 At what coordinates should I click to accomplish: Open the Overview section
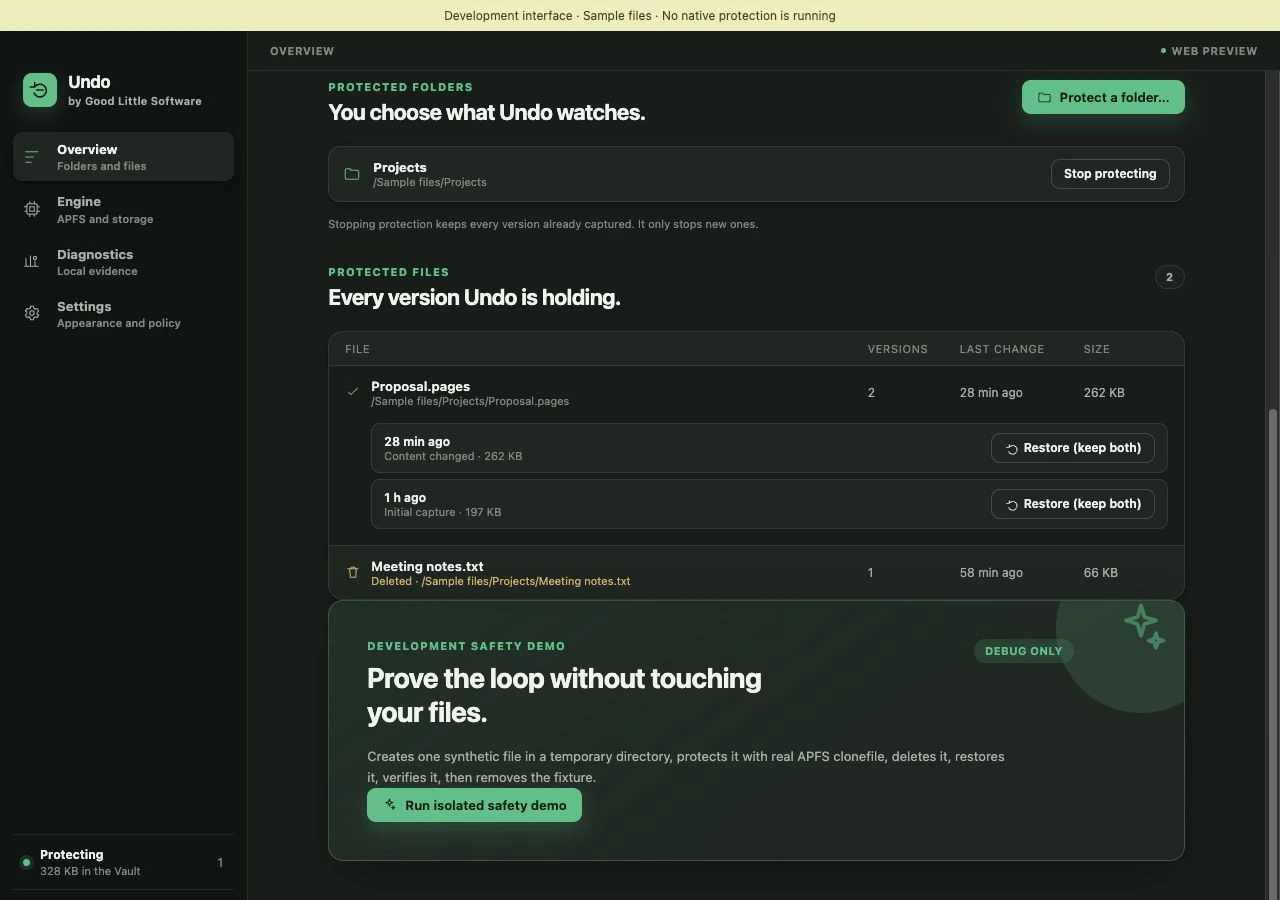(123, 157)
